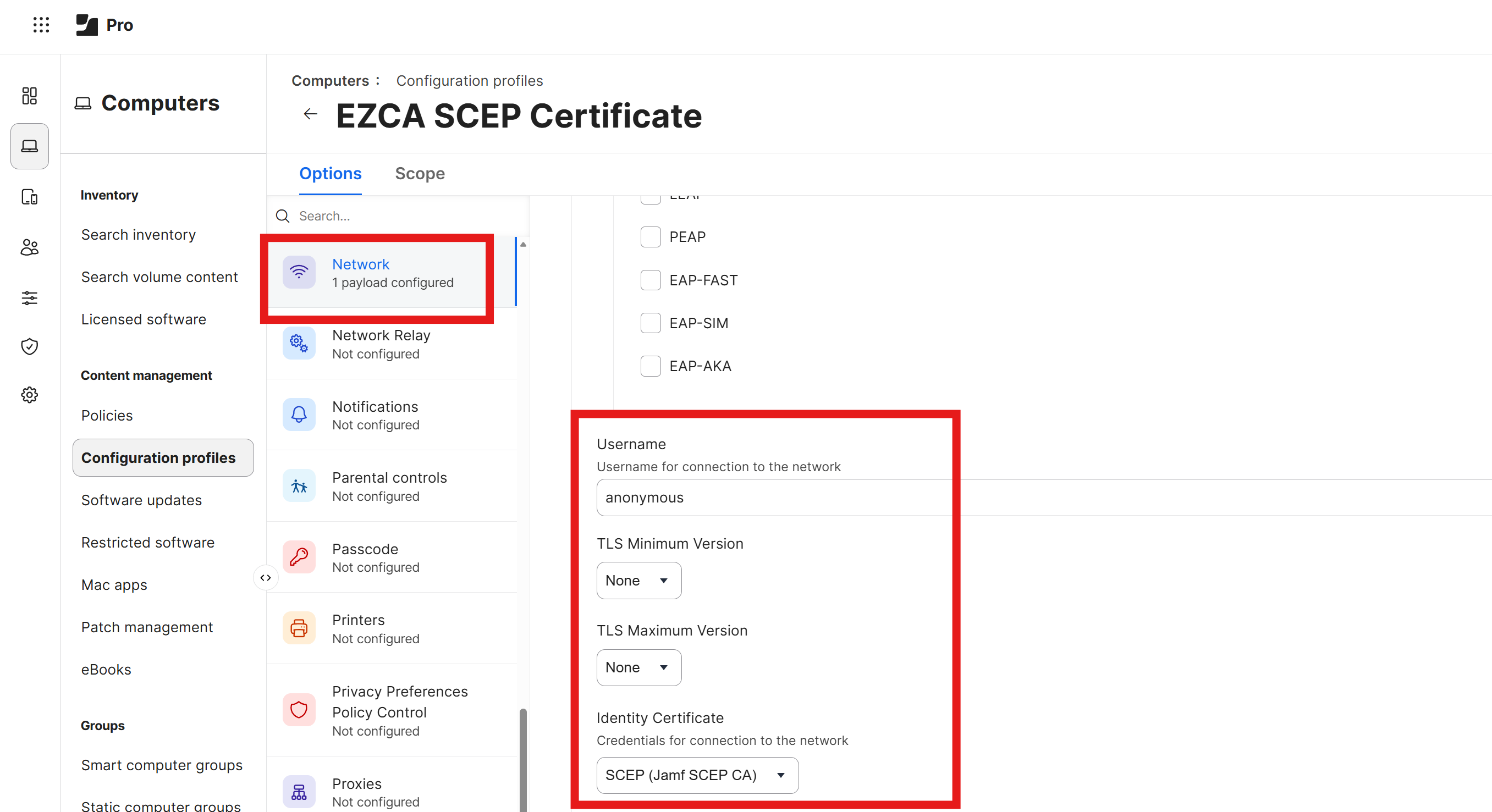Open the Devices section icon
1492x812 pixels.
[x=30, y=197]
